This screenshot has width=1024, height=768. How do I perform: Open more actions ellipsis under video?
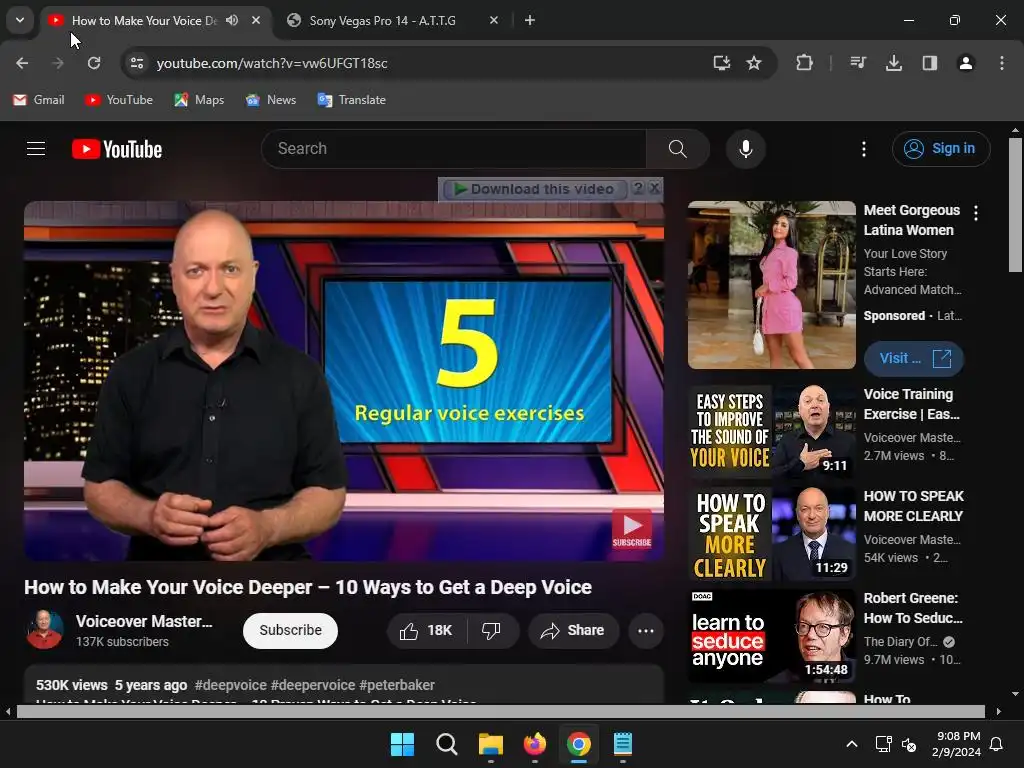click(x=646, y=630)
